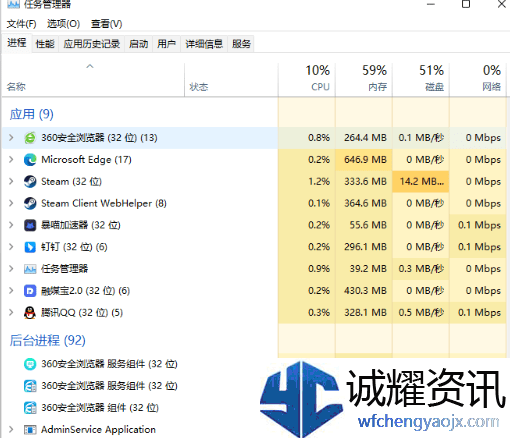Click the Steam Client WebHelper icon
The image size is (510, 438).
coord(30,203)
